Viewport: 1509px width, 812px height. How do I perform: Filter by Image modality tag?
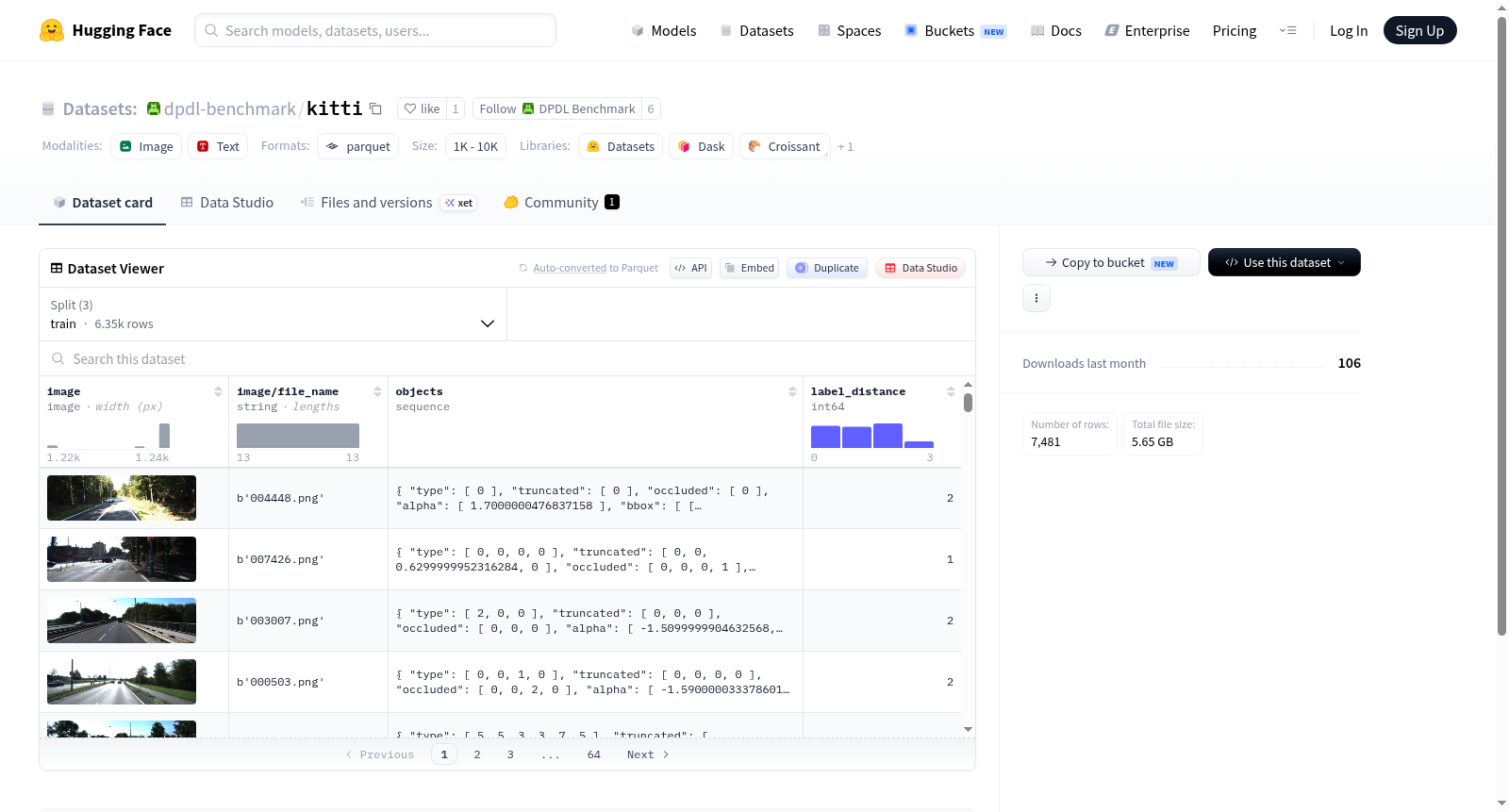146,146
